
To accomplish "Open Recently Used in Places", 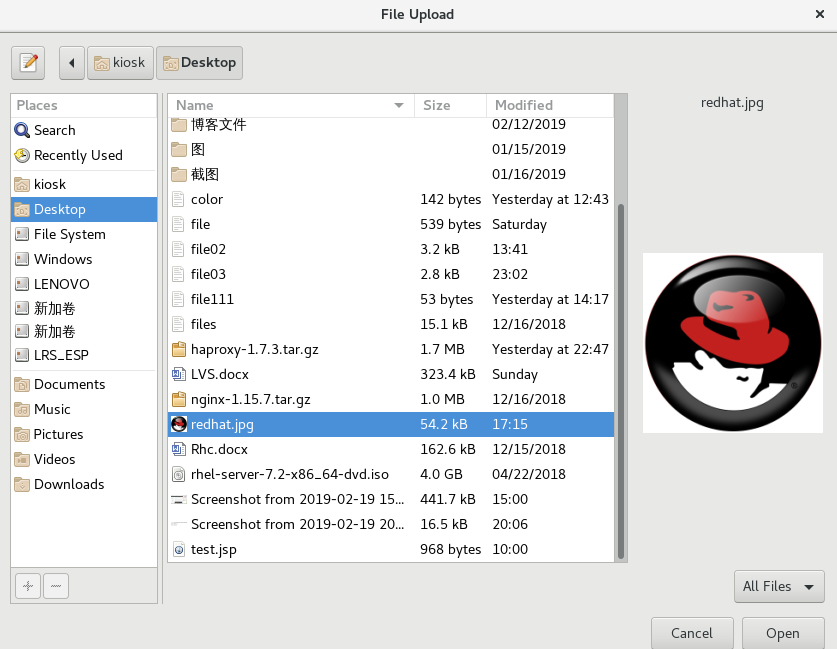I will coord(84,155).
